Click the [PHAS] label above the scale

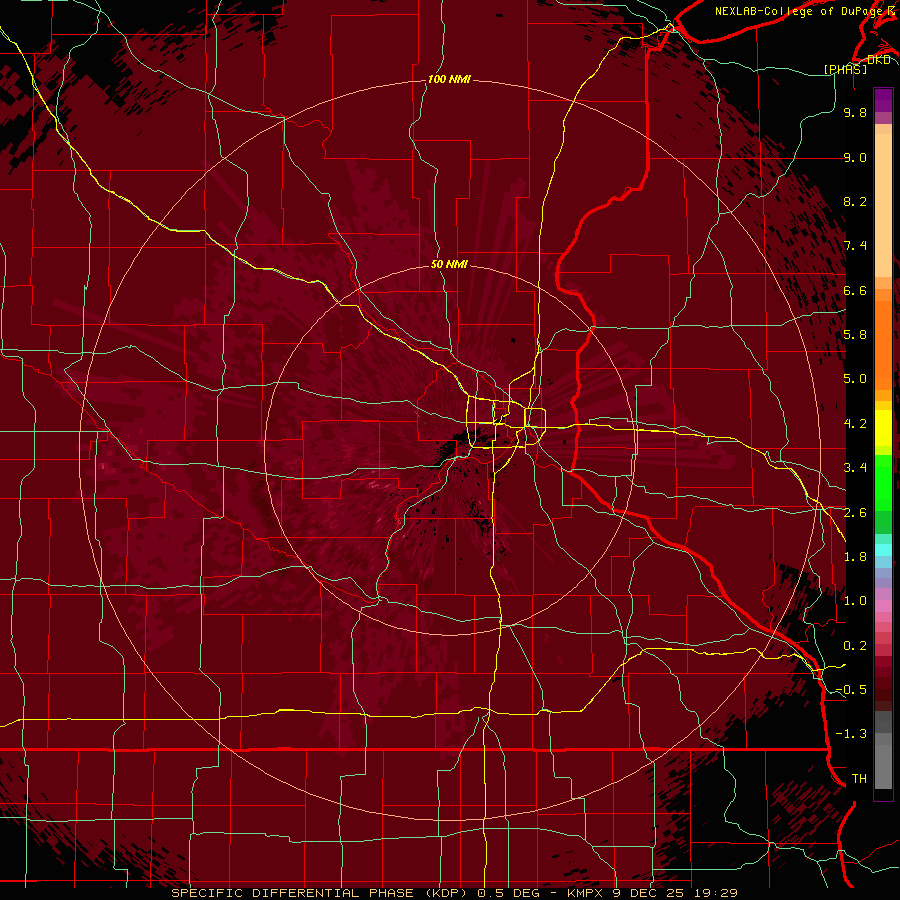click(845, 69)
